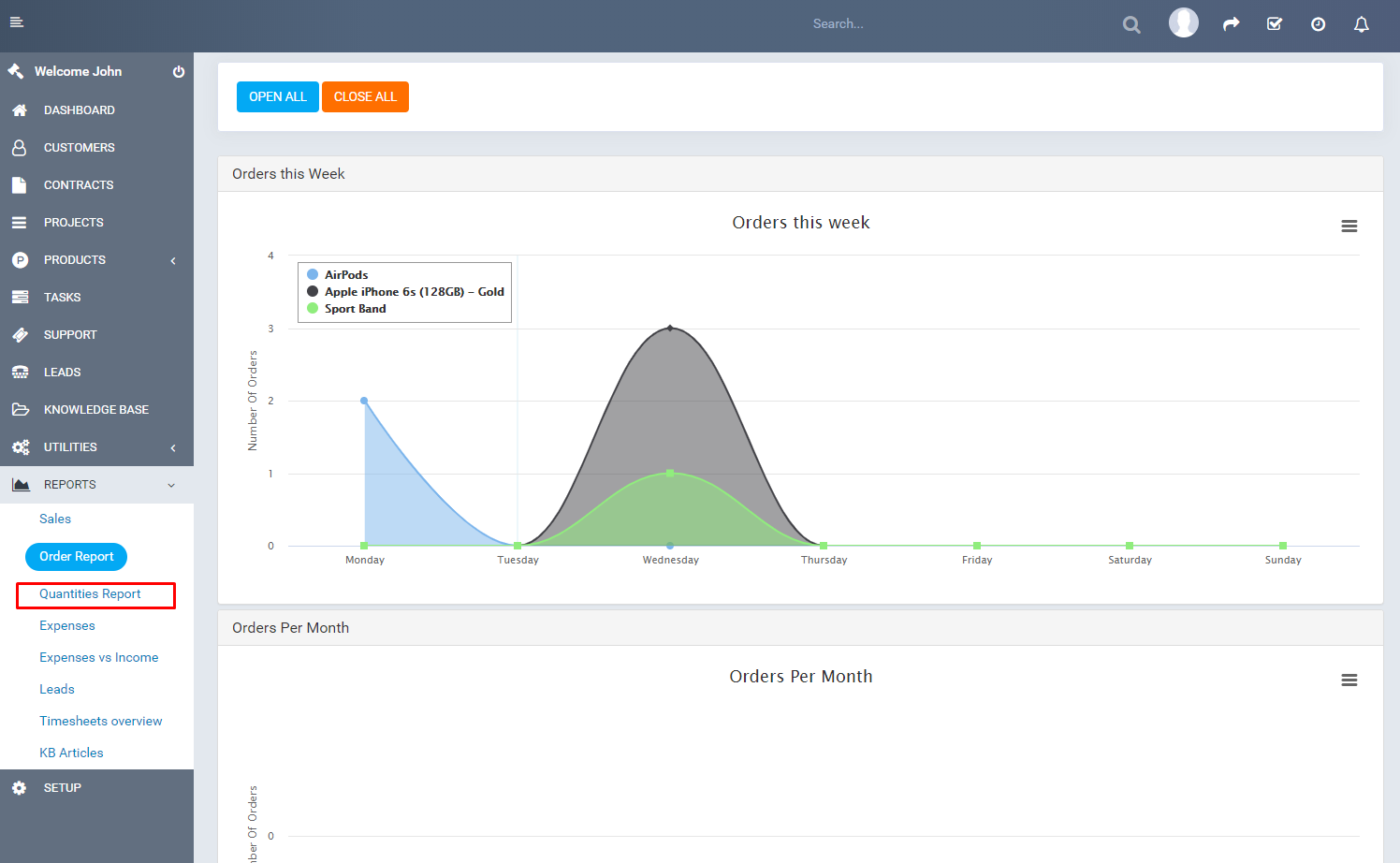Click the Reports area chart icon
This screenshot has height=863, width=1400.
20,485
